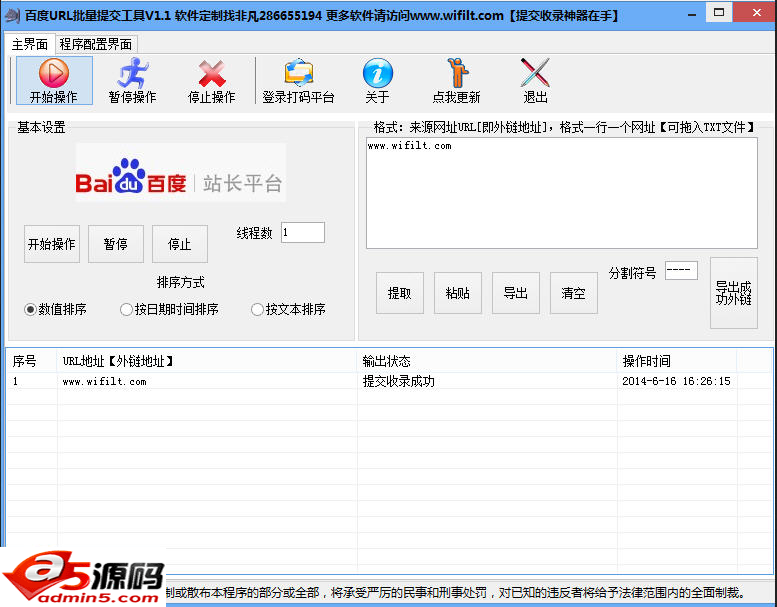Switch to the 程序配置界面 tab

[x=96, y=45]
